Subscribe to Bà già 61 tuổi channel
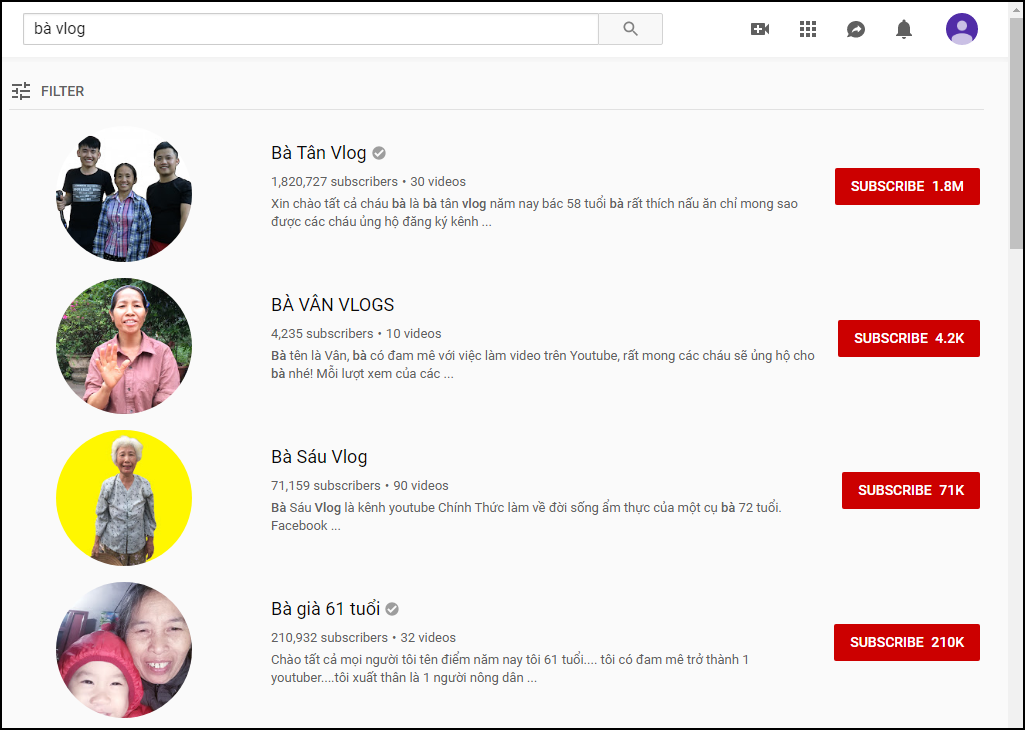 [x=907, y=642]
